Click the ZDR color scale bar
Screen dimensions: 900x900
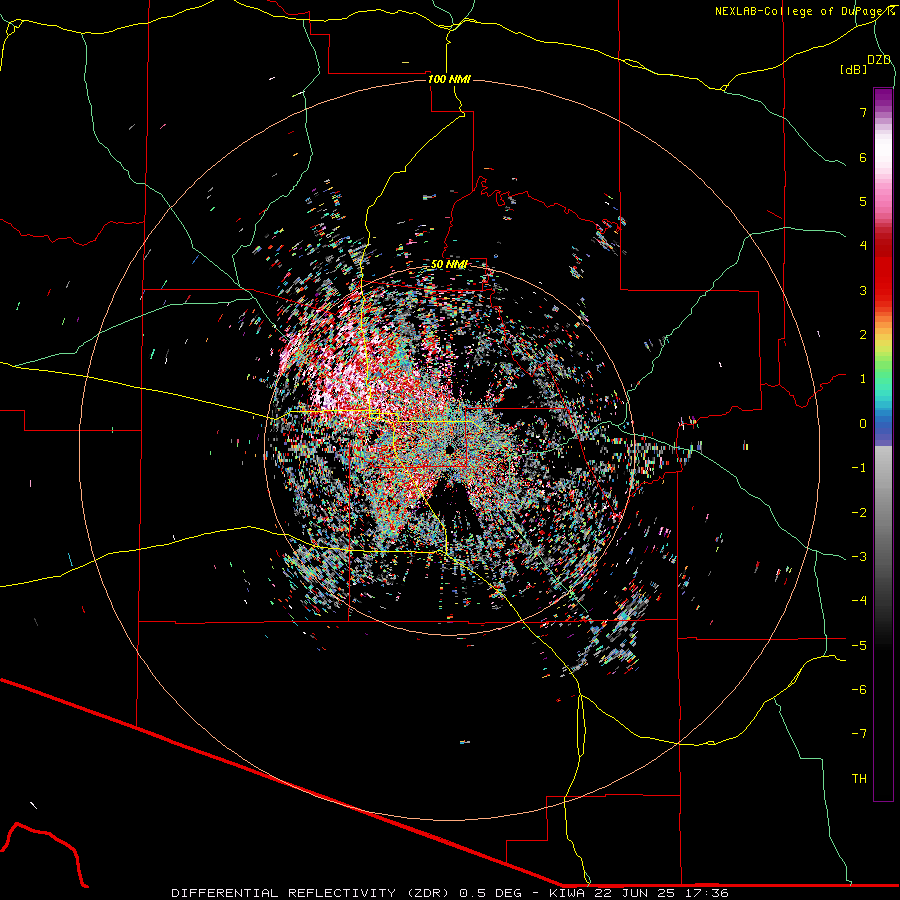[x=883, y=444]
